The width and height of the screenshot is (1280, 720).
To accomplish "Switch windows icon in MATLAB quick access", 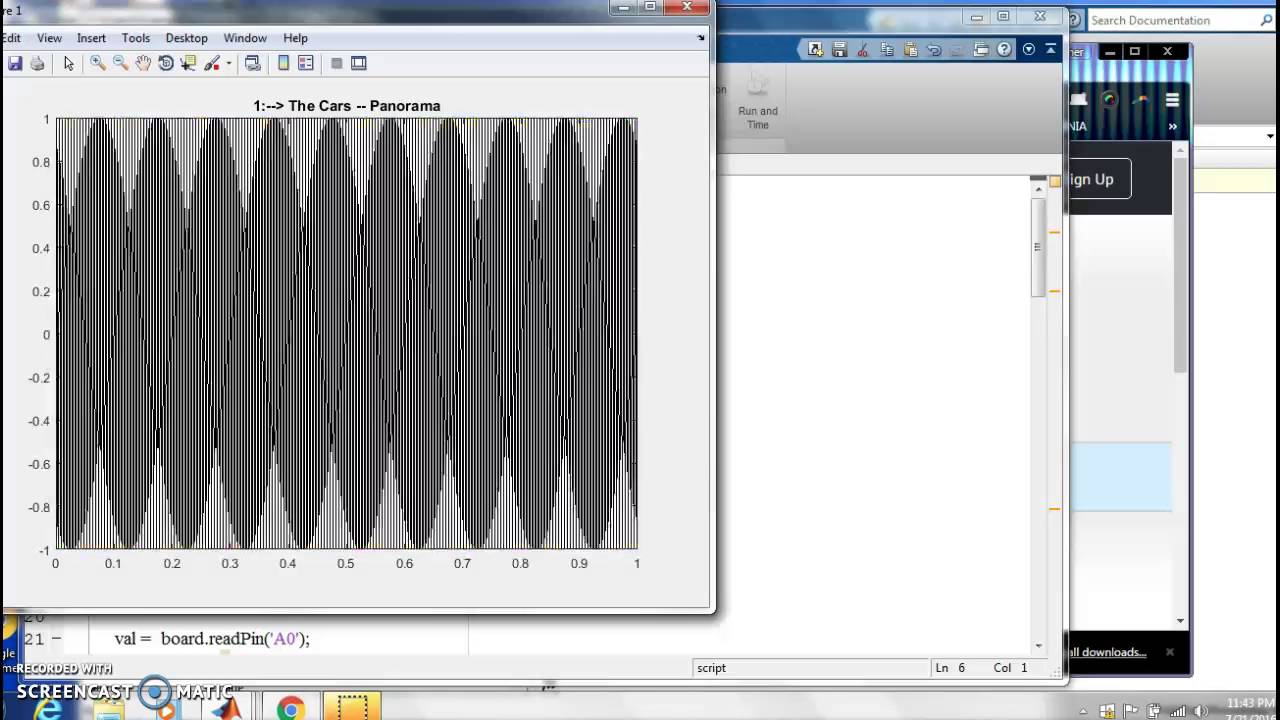I will pos(981,50).
